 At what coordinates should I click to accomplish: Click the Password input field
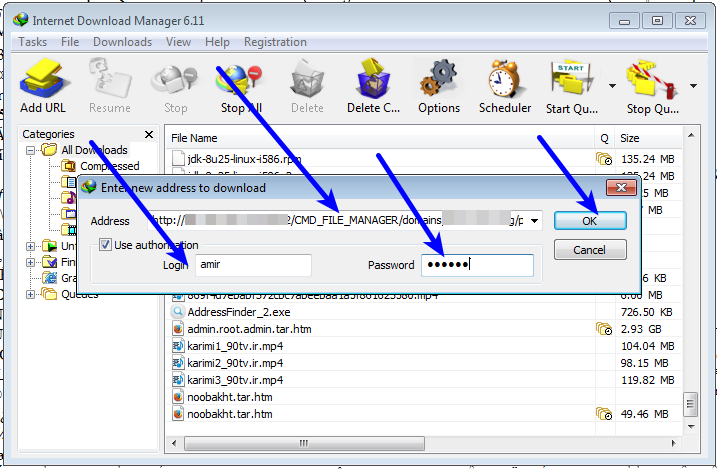tap(476, 265)
